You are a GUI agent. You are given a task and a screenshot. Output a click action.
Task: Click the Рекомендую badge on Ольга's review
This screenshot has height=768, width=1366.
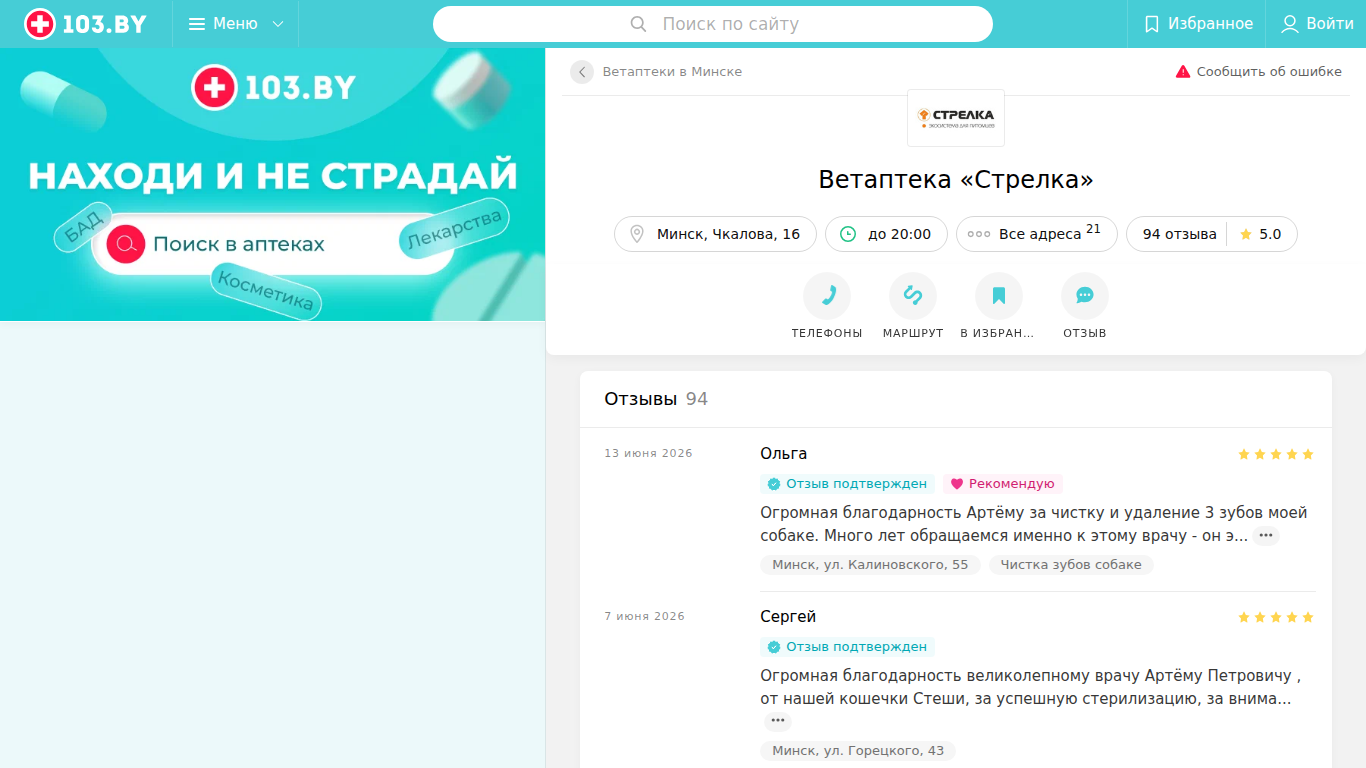pos(1002,484)
